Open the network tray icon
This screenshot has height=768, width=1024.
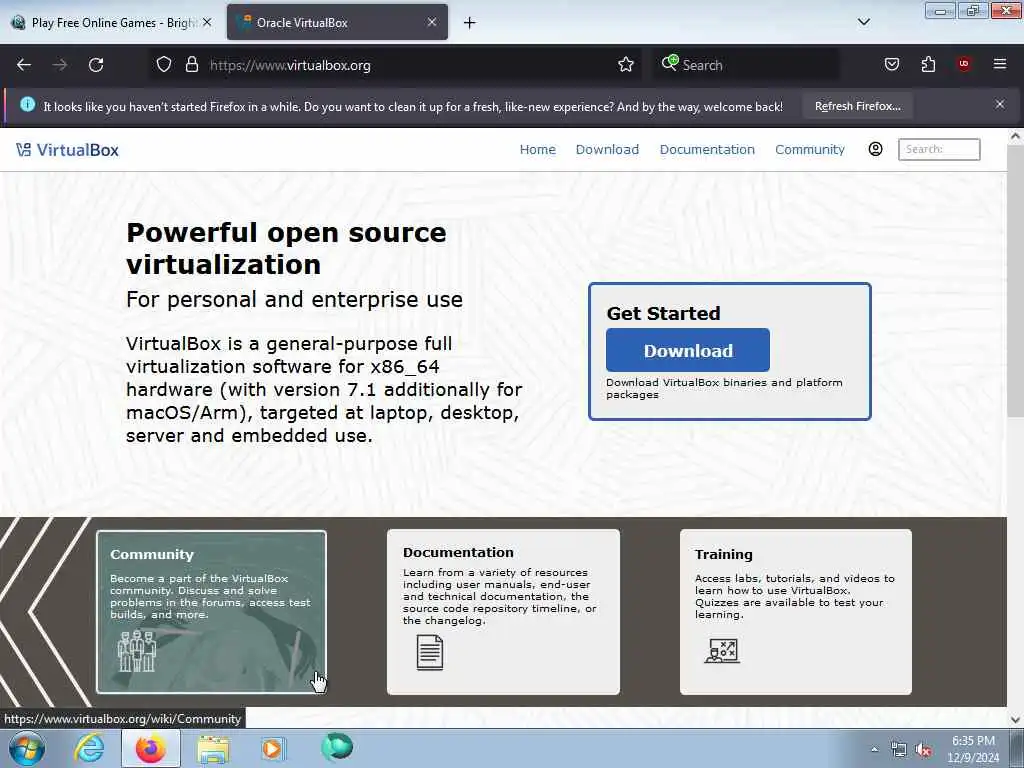pyautogui.click(x=899, y=750)
